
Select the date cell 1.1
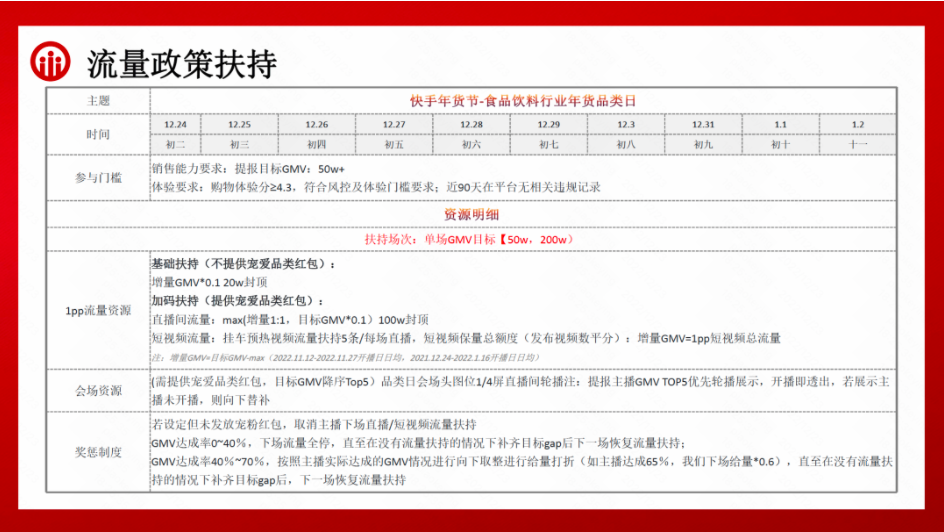(x=781, y=125)
